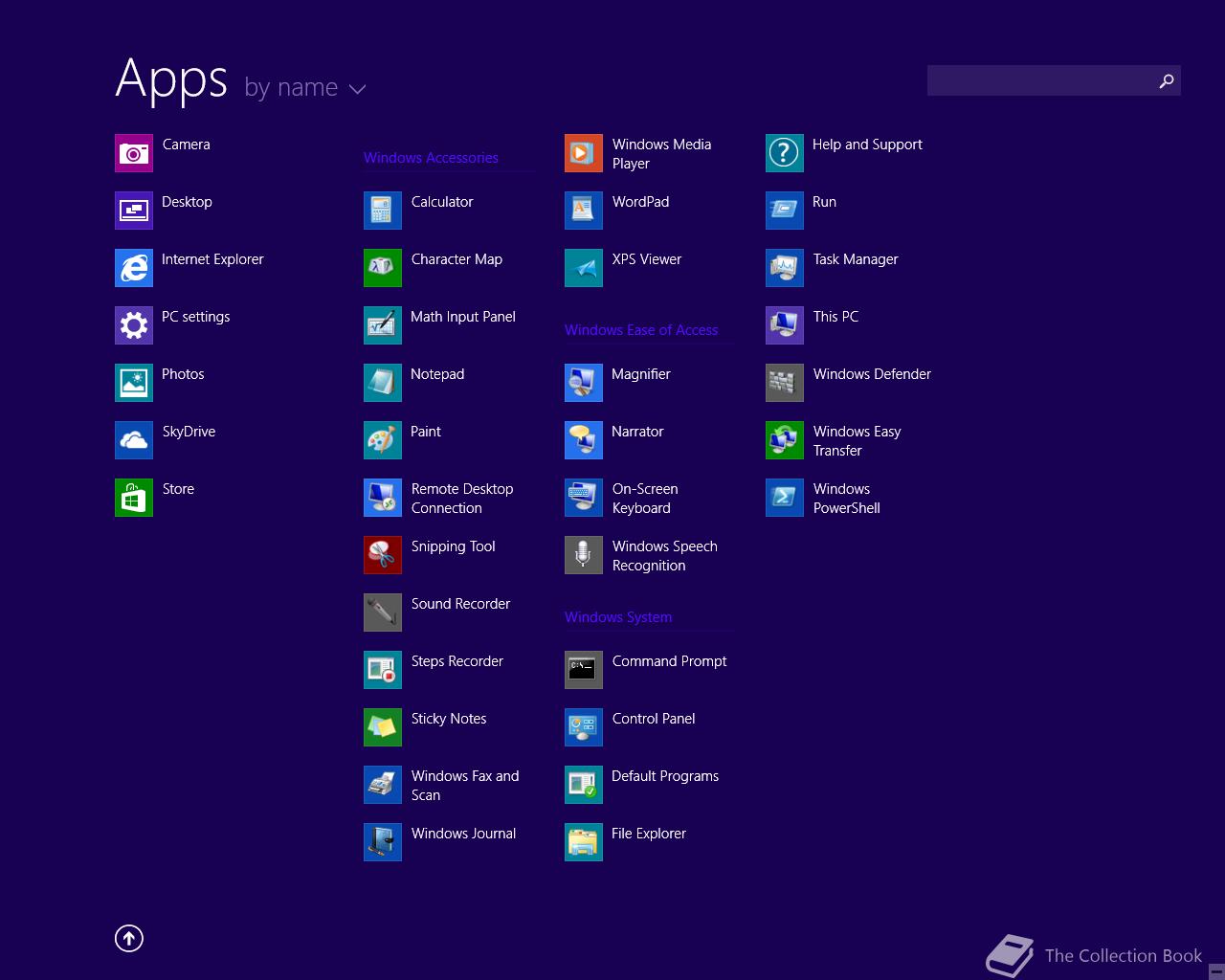Open the Help and Support question-mark icon
Screen dimensions: 1225x980
[x=785, y=153]
